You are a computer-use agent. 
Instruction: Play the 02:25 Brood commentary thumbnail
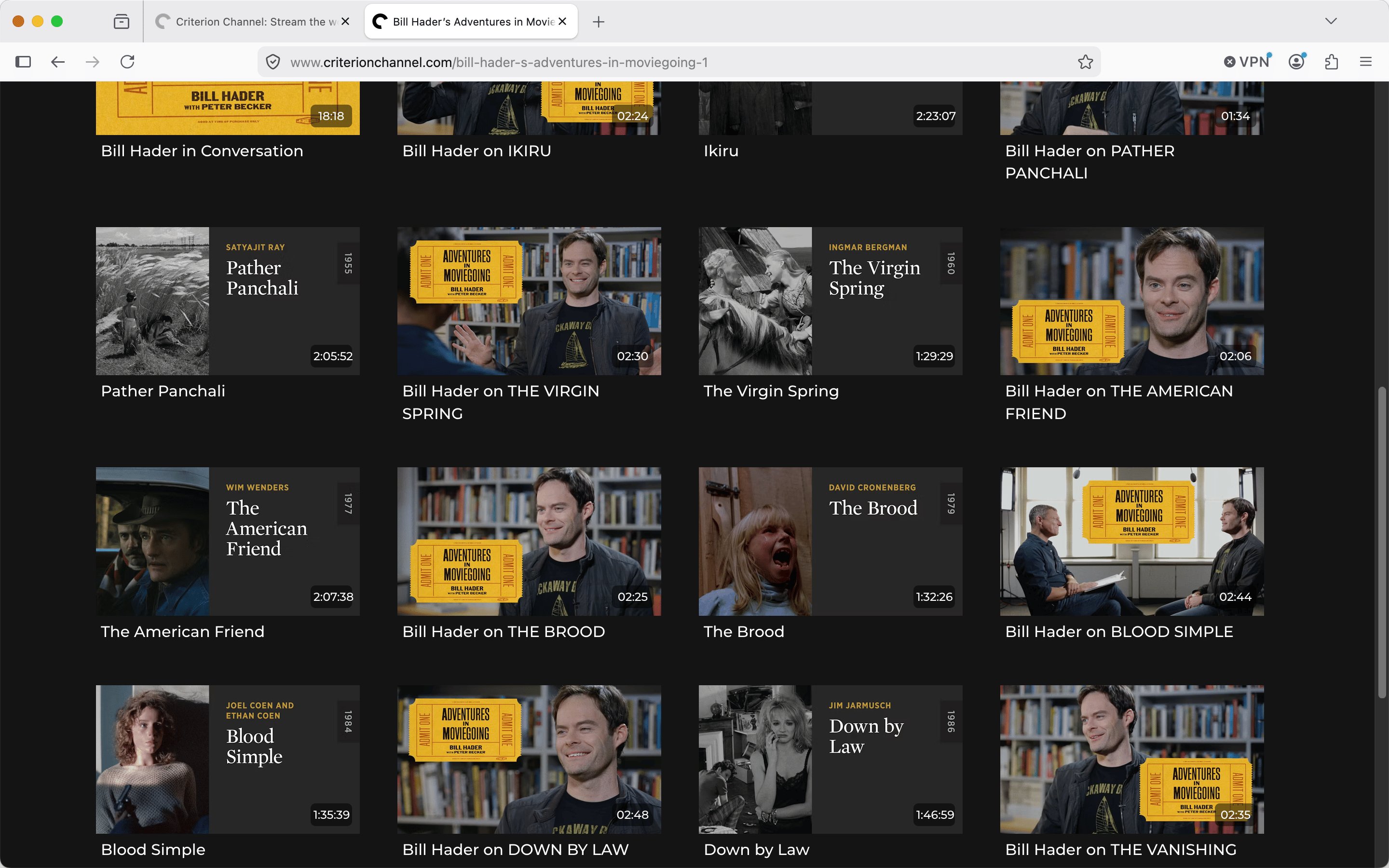529,542
